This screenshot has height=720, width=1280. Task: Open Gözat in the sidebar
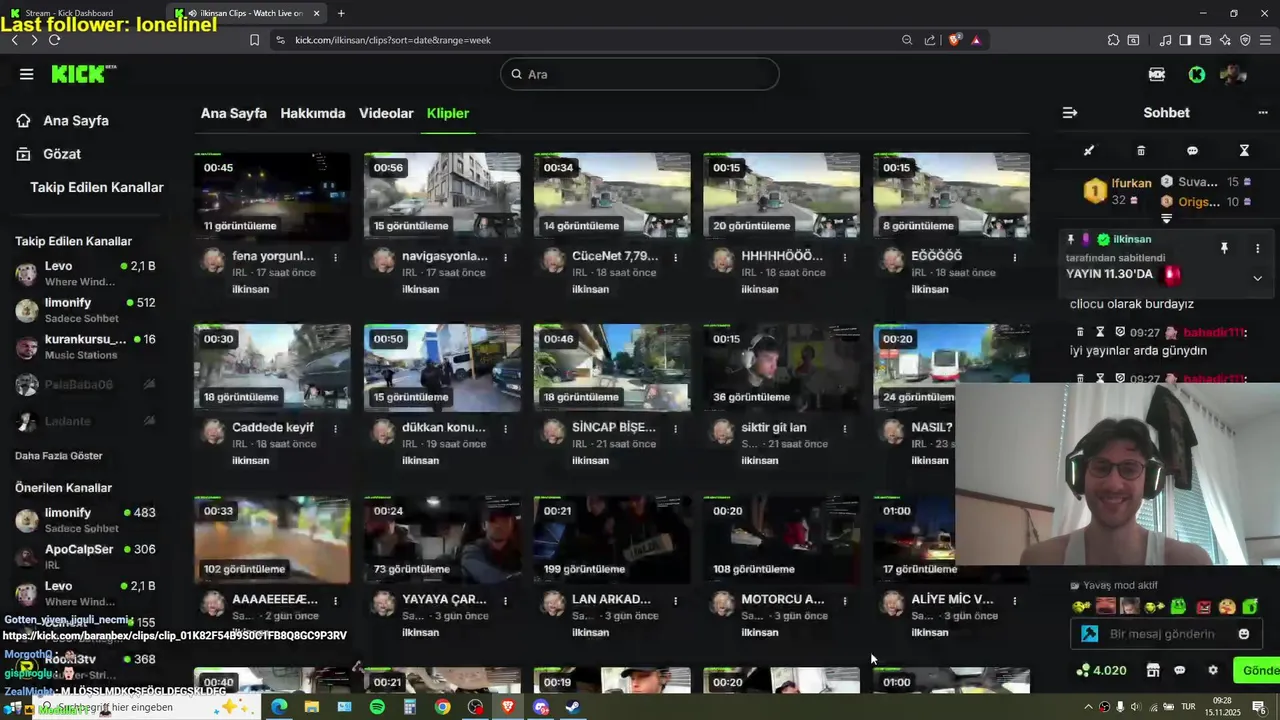tap(48, 154)
